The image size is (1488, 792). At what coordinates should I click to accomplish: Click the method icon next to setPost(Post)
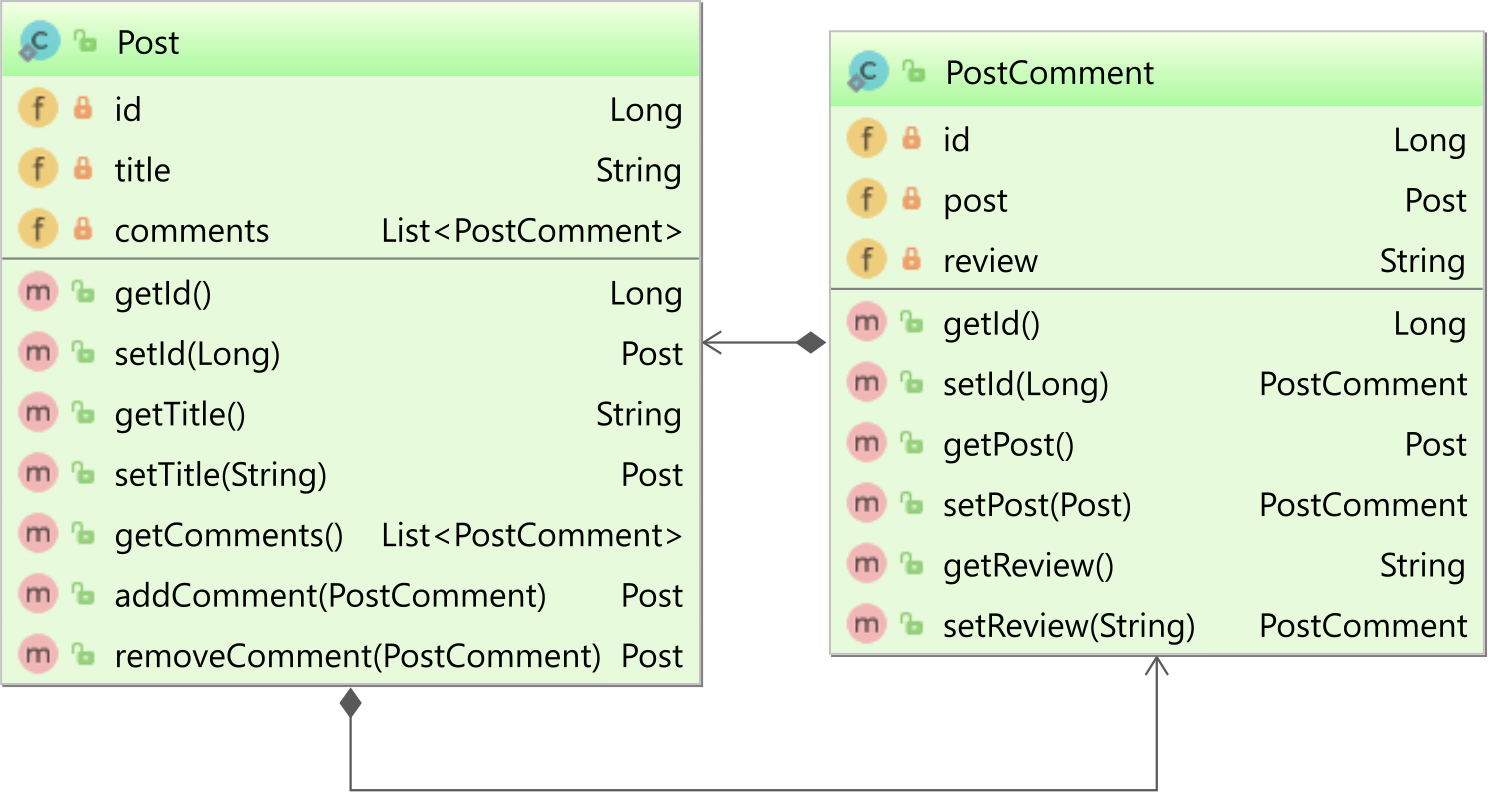866,504
